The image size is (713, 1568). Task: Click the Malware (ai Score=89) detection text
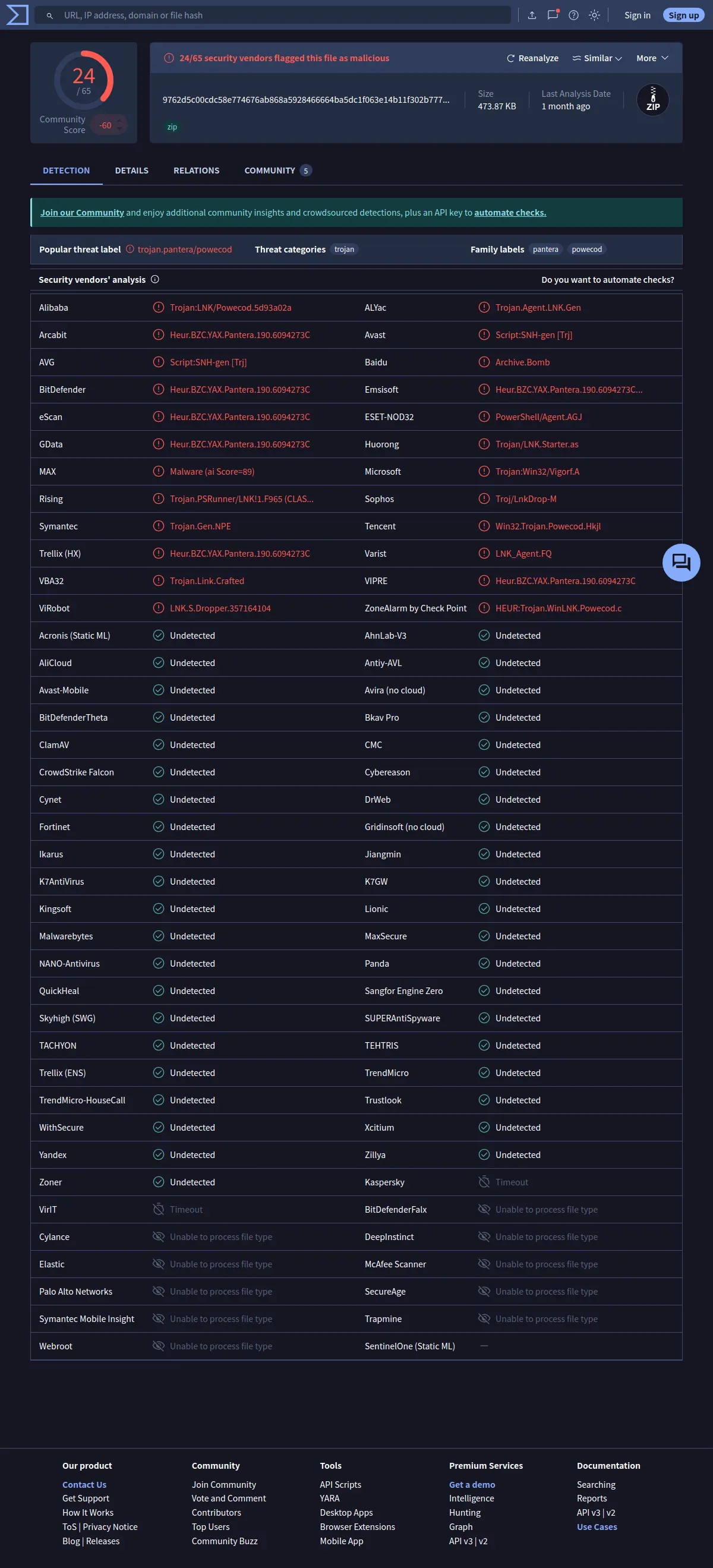pyautogui.click(x=212, y=471)
